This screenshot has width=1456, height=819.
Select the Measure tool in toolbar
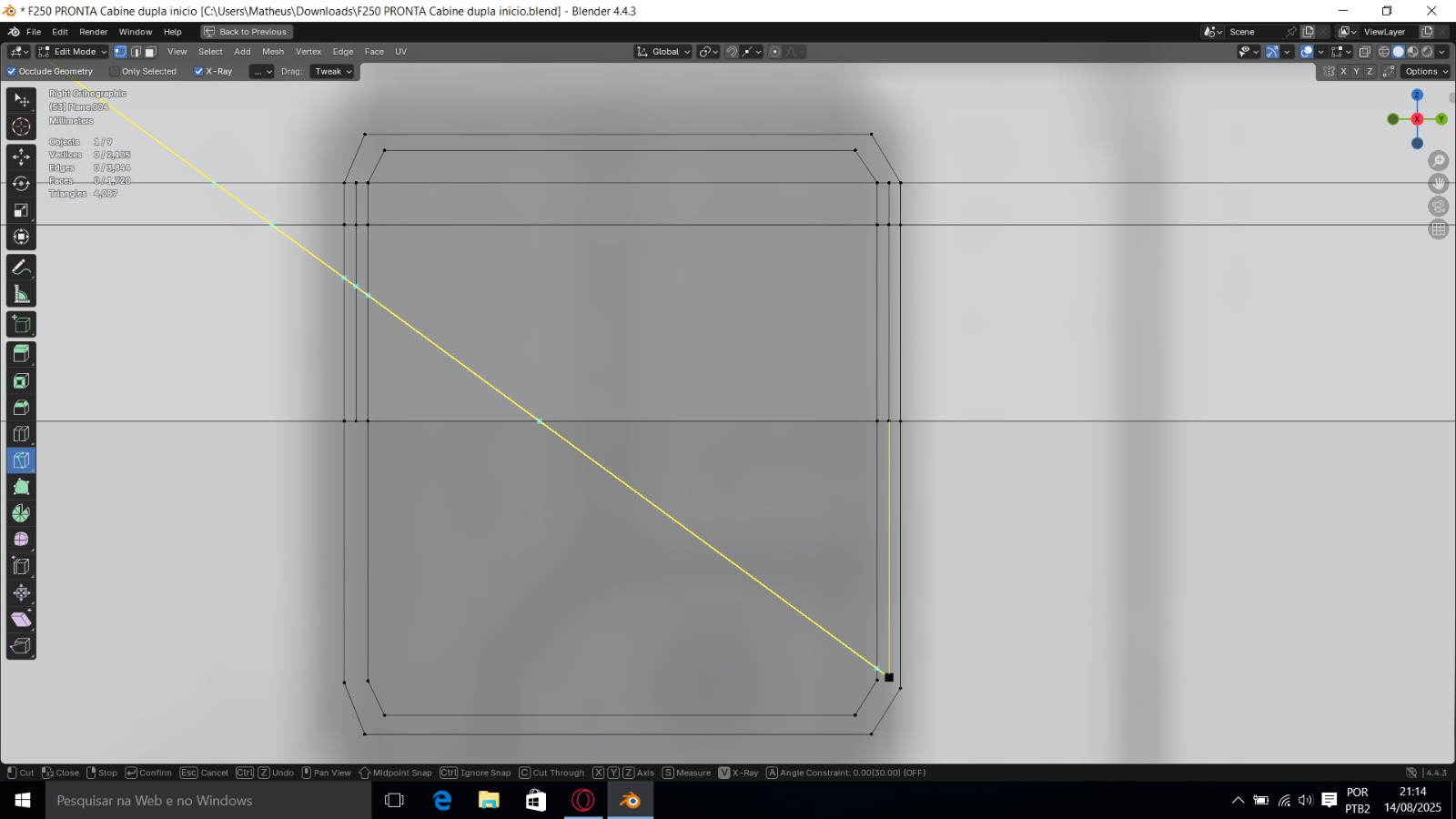click(x=22, y=294)
